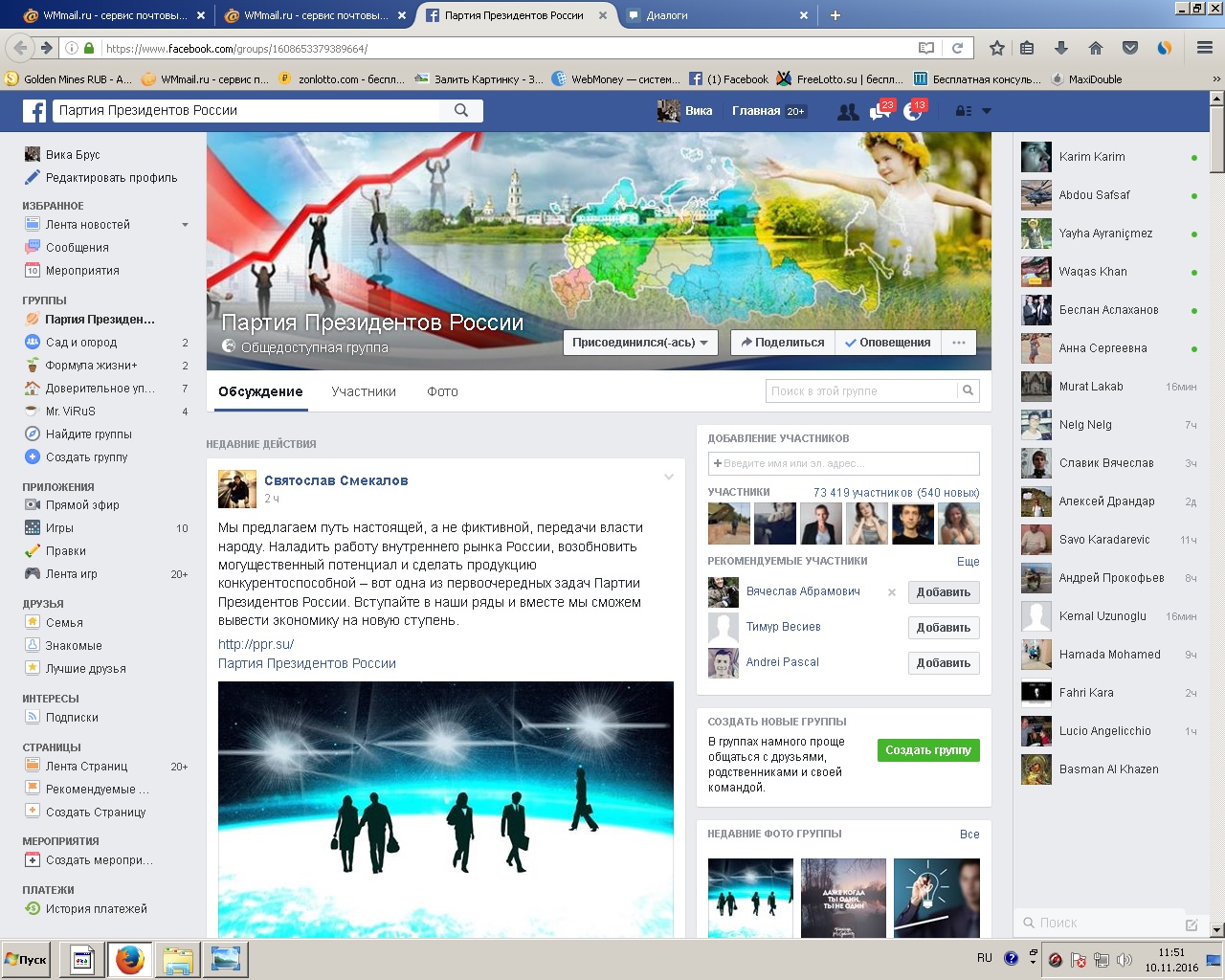Open the three-dots group options menu

coord(959,343)
